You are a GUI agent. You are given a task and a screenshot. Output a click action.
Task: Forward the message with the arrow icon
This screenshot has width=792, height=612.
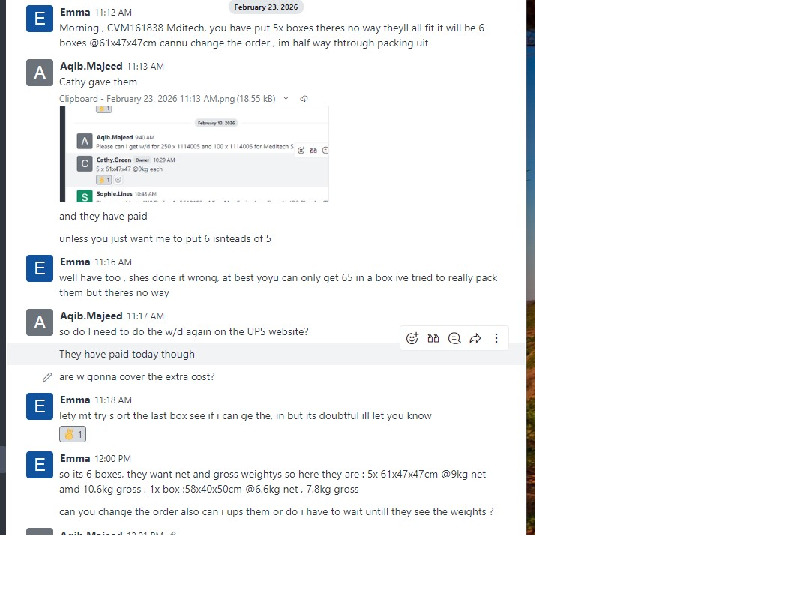[x=475, y=338]
